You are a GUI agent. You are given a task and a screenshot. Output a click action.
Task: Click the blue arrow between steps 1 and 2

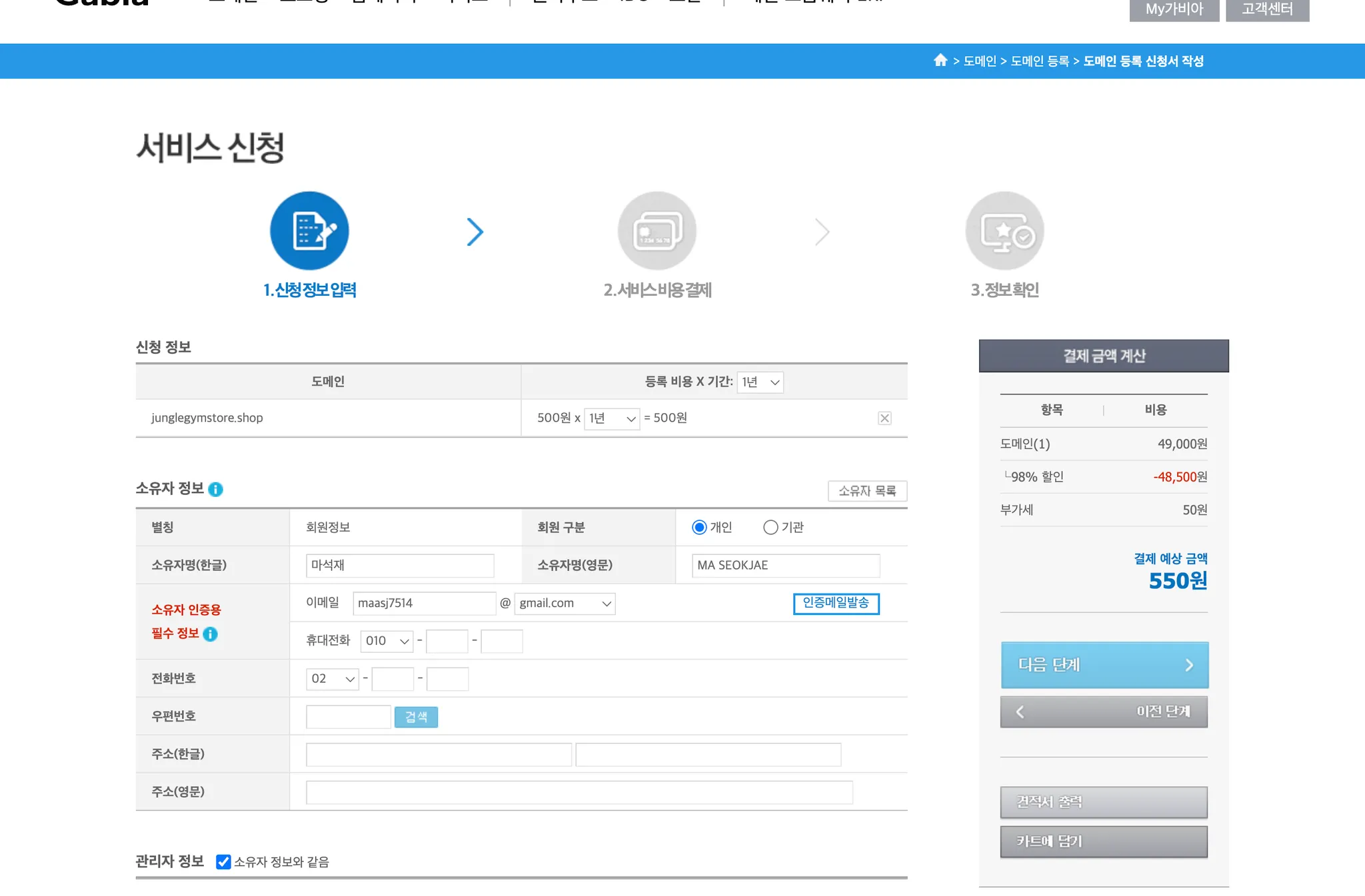pyautogui.click(x=475, y=232)
